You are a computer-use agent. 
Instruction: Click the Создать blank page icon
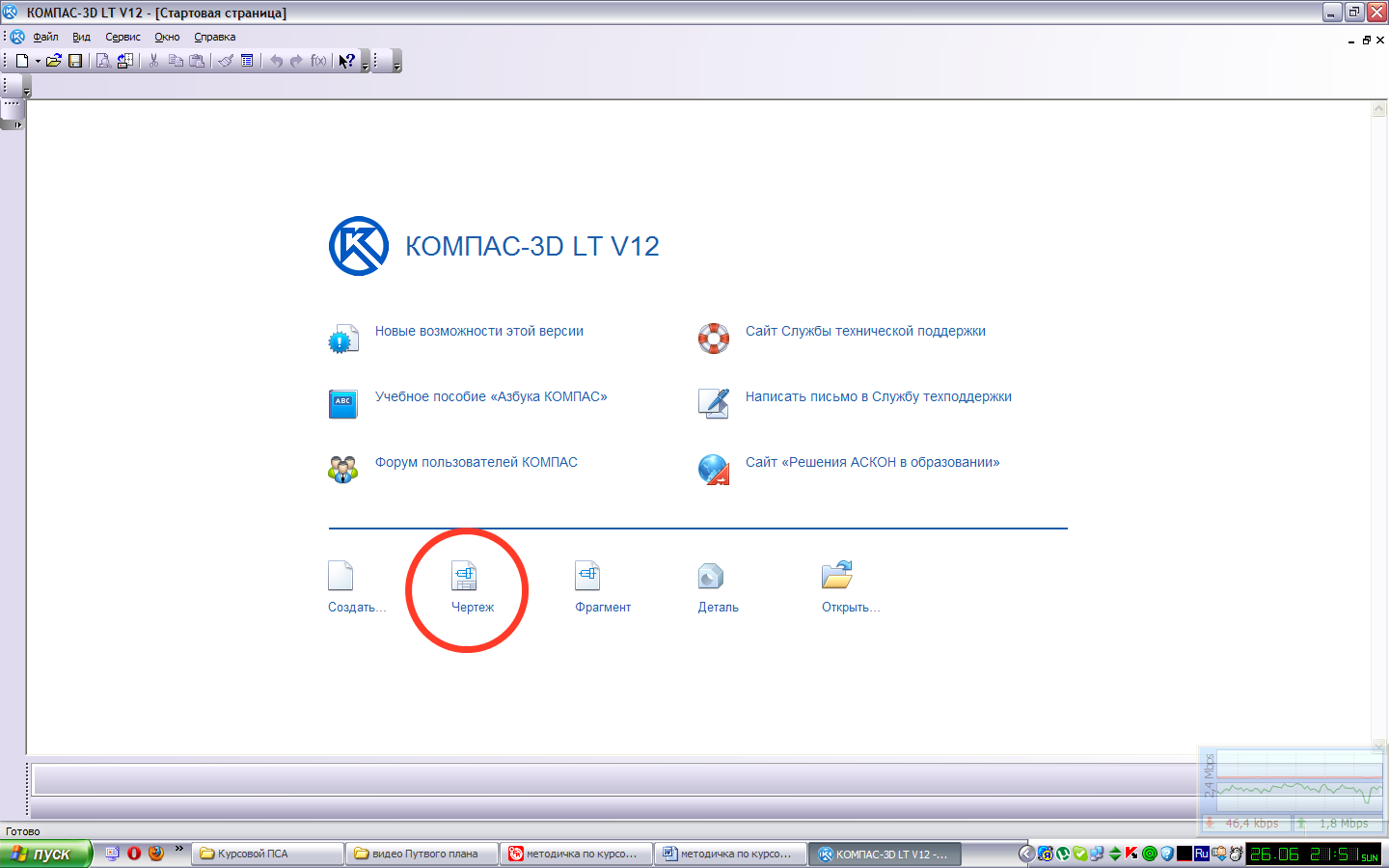pyautogui.click(x=340, y=576)
